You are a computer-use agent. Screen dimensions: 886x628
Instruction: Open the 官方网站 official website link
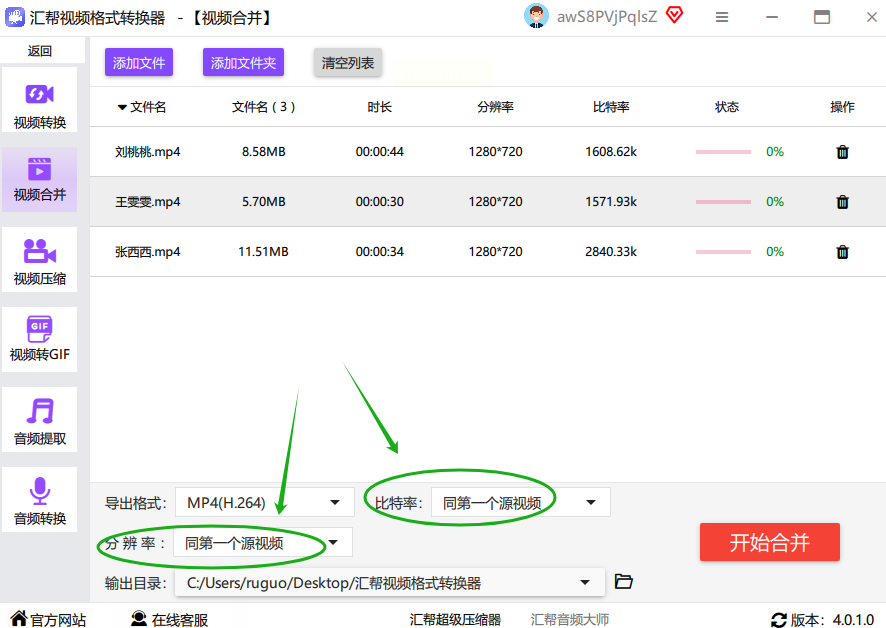[x=58, y=620]
